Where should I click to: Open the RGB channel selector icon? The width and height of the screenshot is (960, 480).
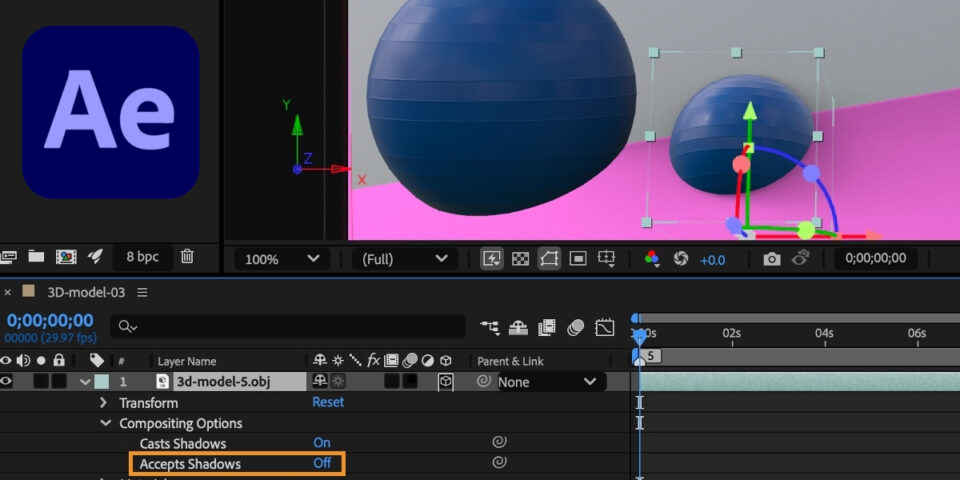click(x=652, y=259)
